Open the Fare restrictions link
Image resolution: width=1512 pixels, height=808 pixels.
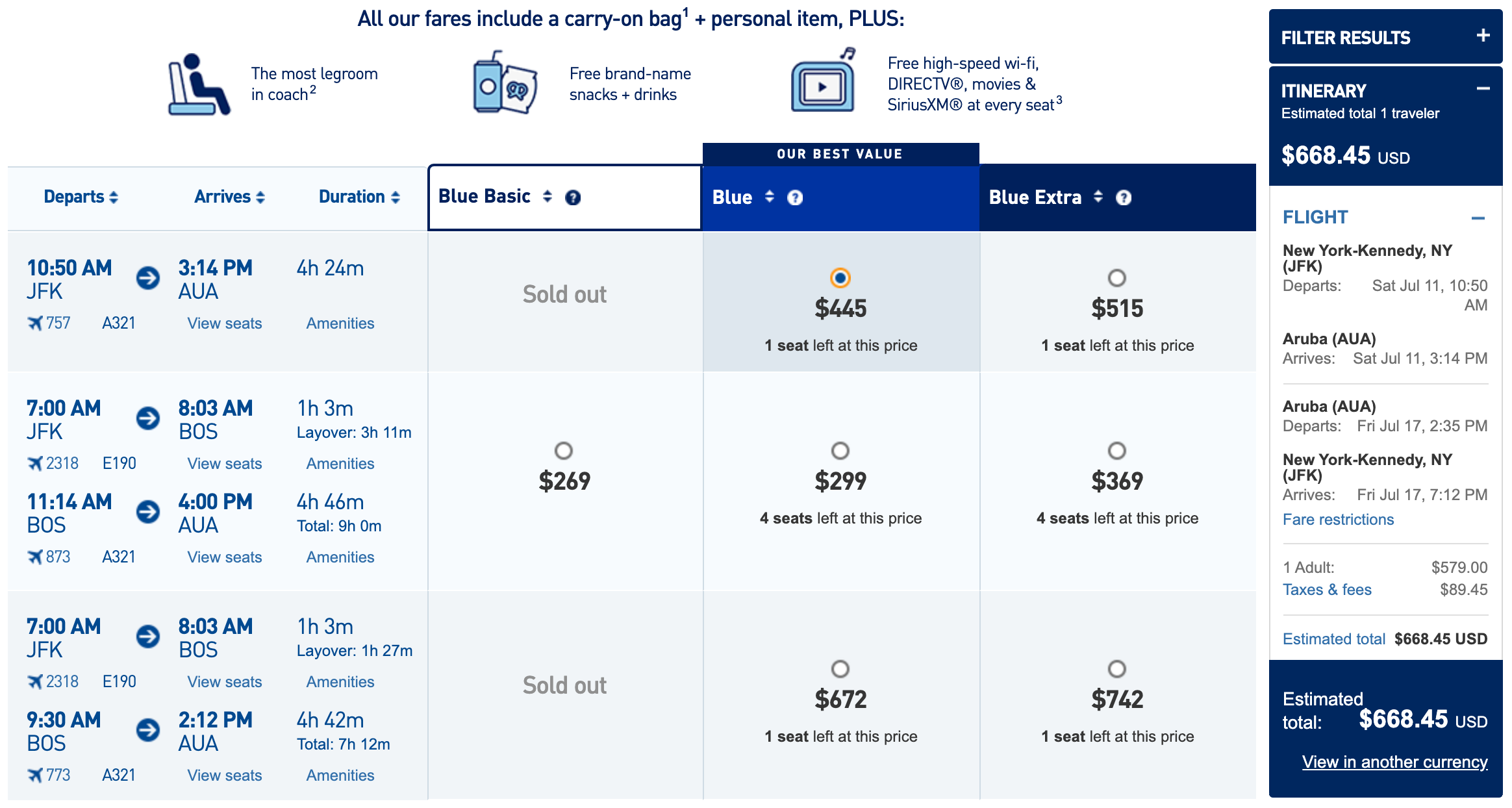[x=1338, y=520]
